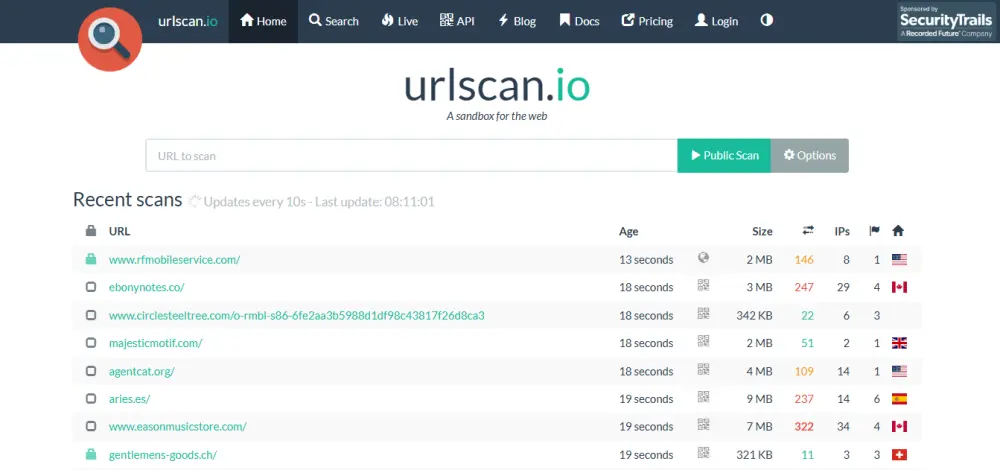Click the API source icon in agentcat.org row
Screen dimensions: 1000x470
pyautogui.click(x=703, y=369)
